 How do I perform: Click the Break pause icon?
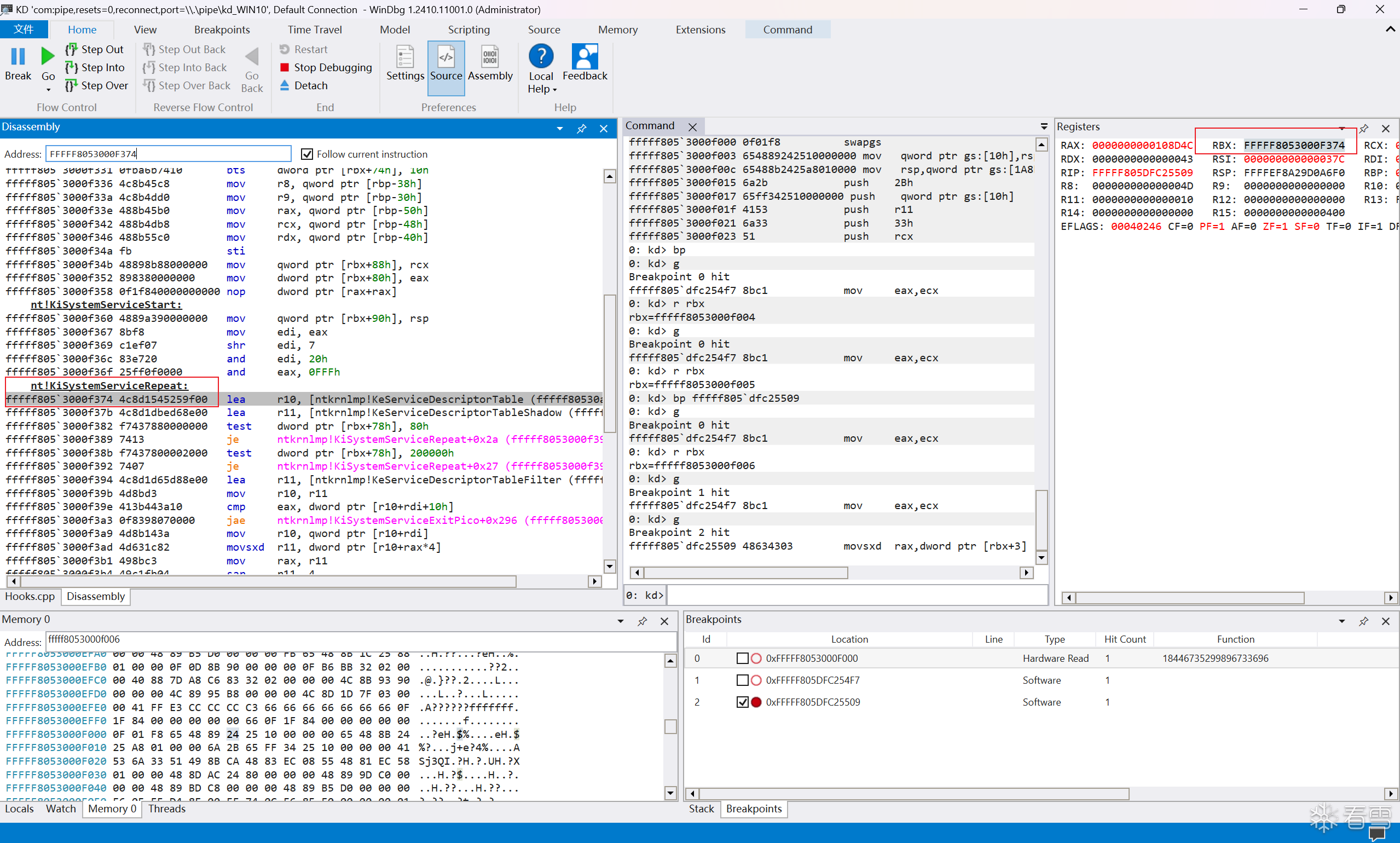tap(18, 56)
